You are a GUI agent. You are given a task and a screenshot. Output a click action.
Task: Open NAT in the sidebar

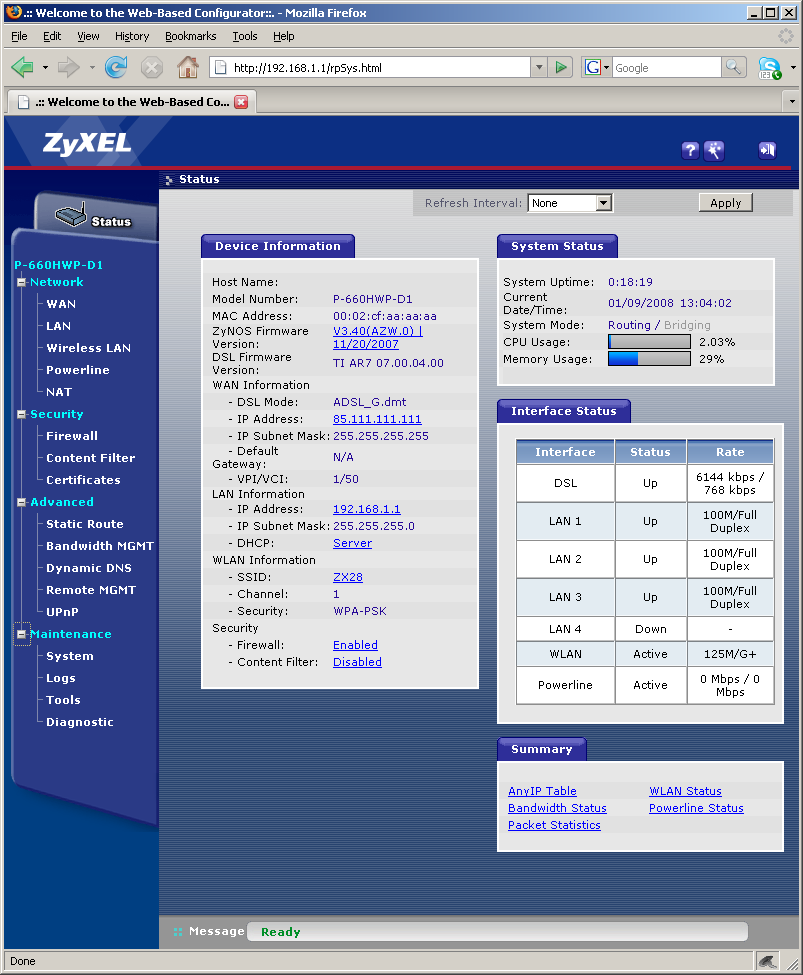pyautogui.click(x=59, y=392)
